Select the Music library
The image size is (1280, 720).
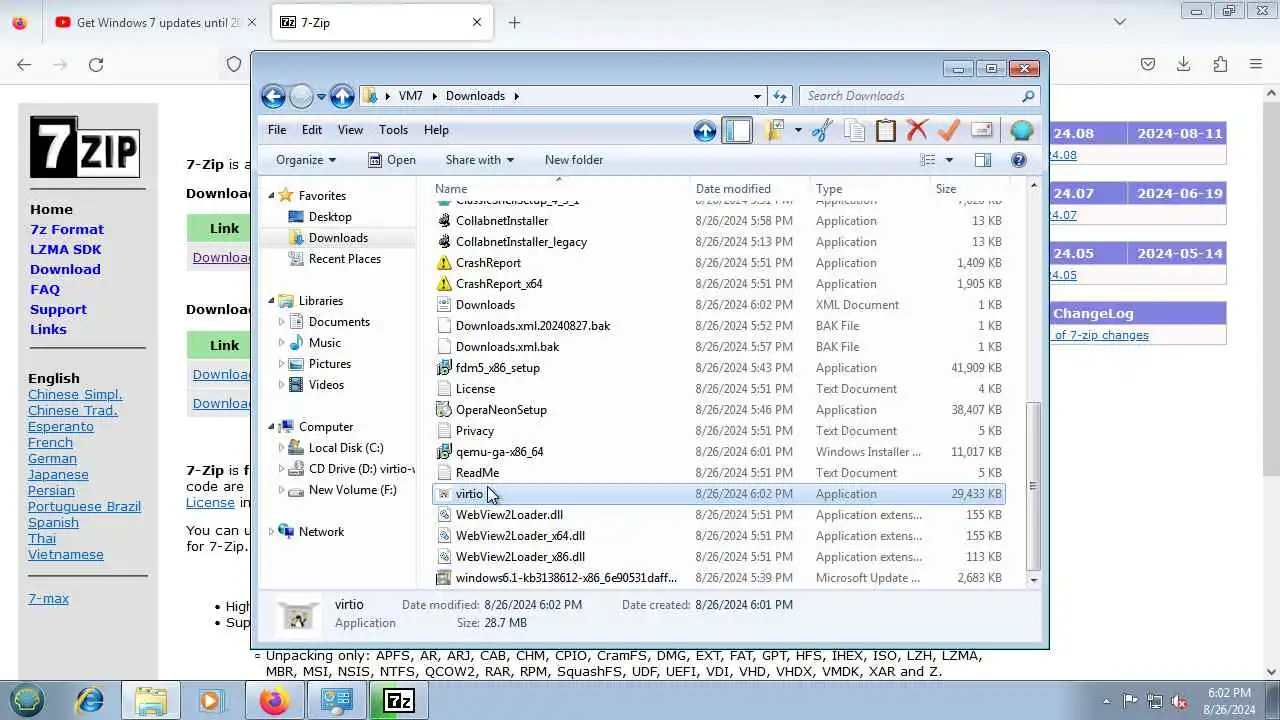(x=324, y=343)
